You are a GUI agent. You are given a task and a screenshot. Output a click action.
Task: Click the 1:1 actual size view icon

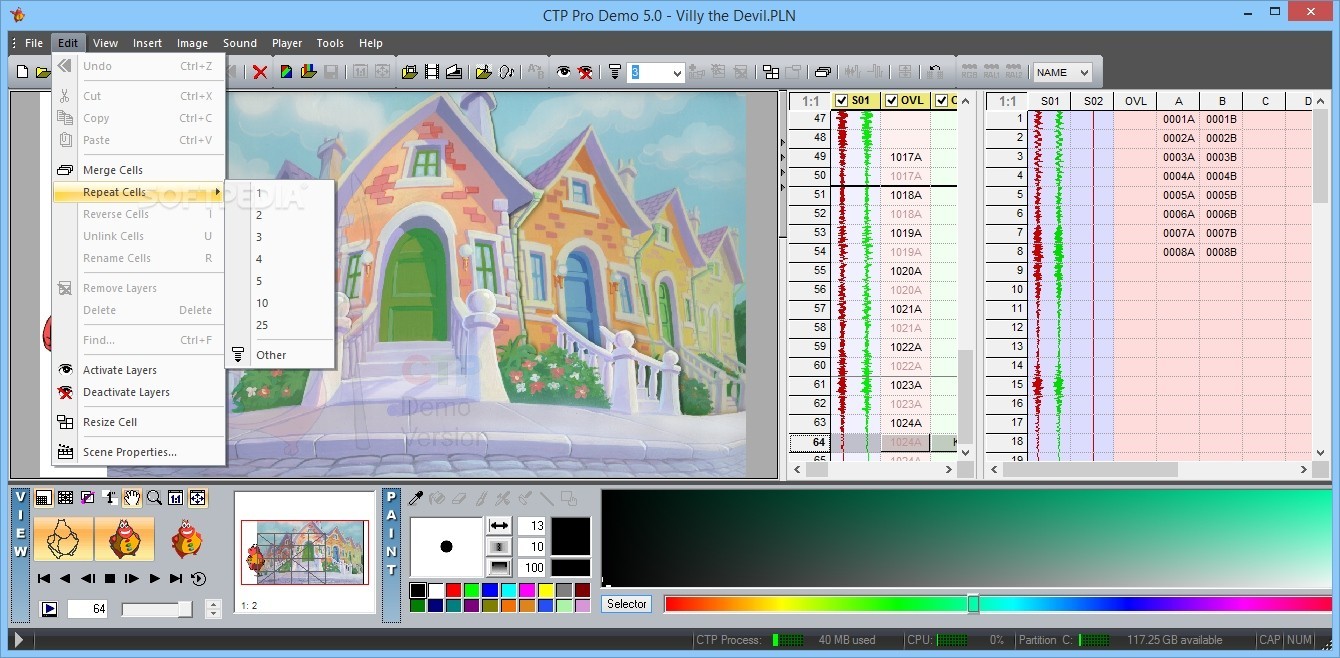175,497
